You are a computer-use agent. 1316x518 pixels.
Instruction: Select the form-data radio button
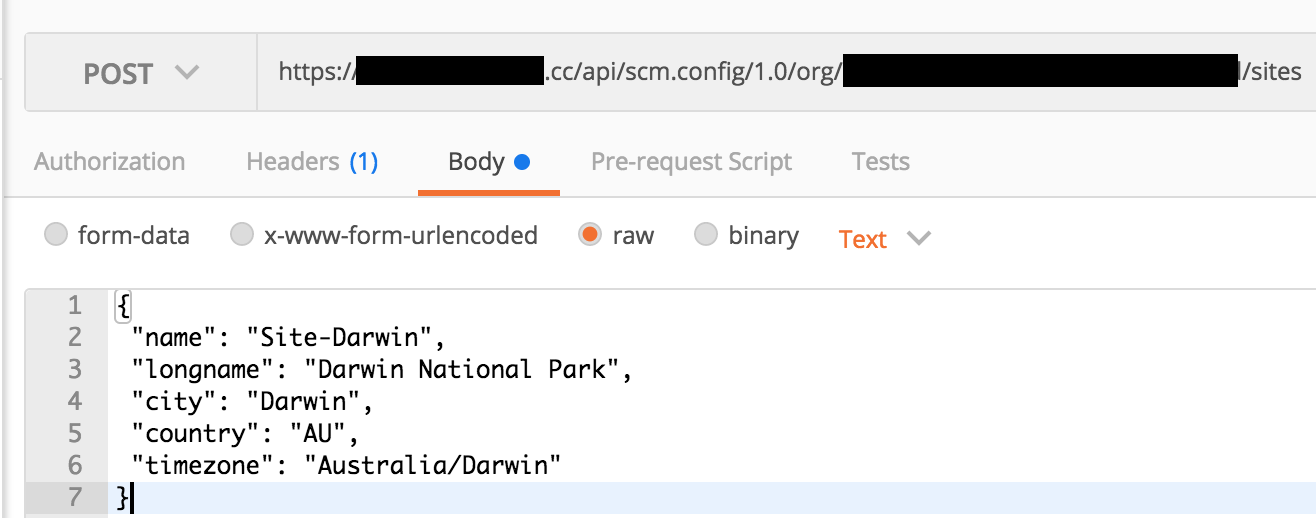pos(58,236)
